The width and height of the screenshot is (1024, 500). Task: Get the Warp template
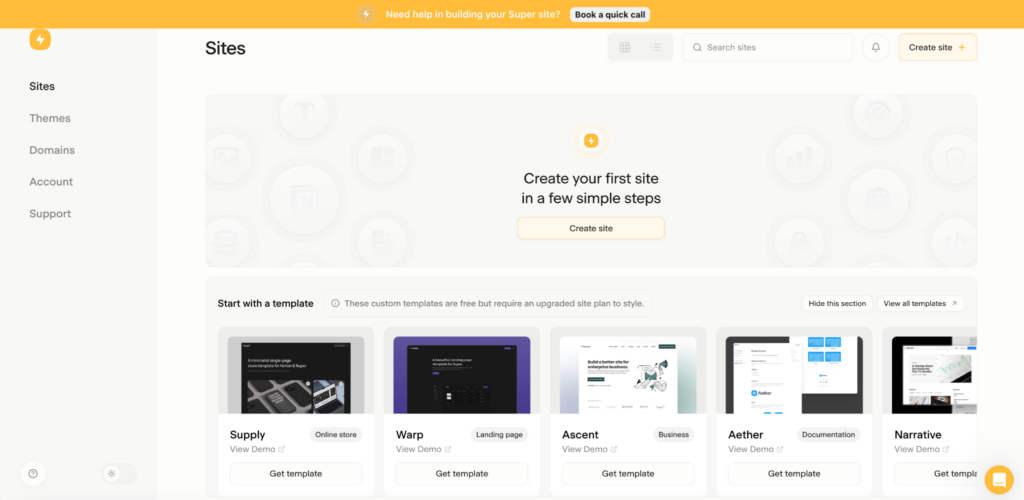(x=461, y=474)
